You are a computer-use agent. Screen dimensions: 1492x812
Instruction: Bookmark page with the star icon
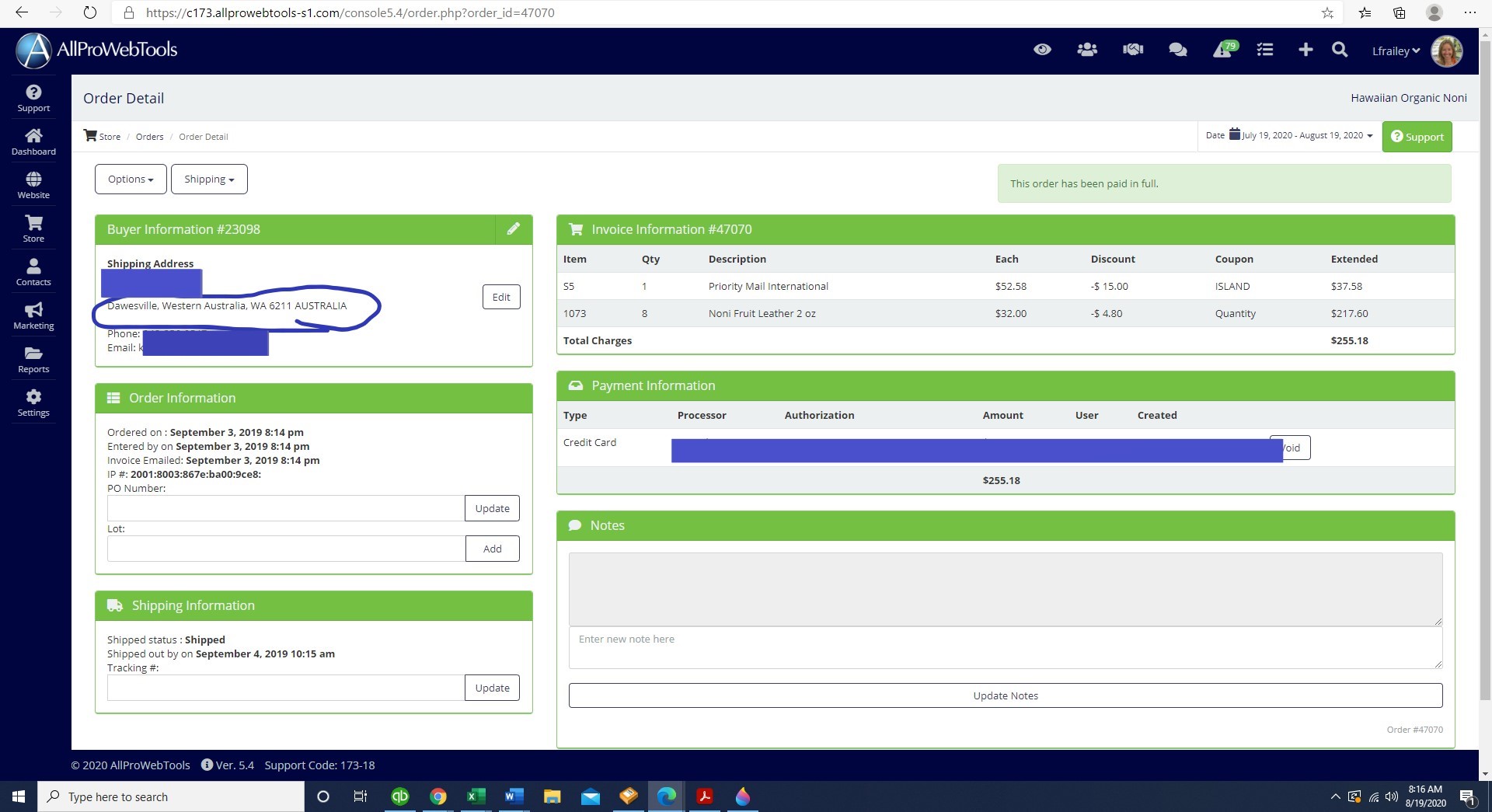(1327, 13)
